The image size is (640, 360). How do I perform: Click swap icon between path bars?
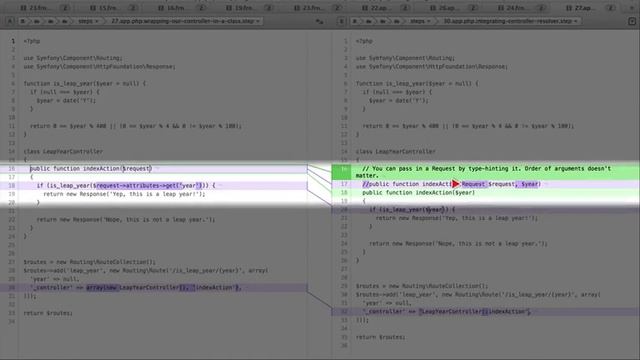click(x=319, y=21)
